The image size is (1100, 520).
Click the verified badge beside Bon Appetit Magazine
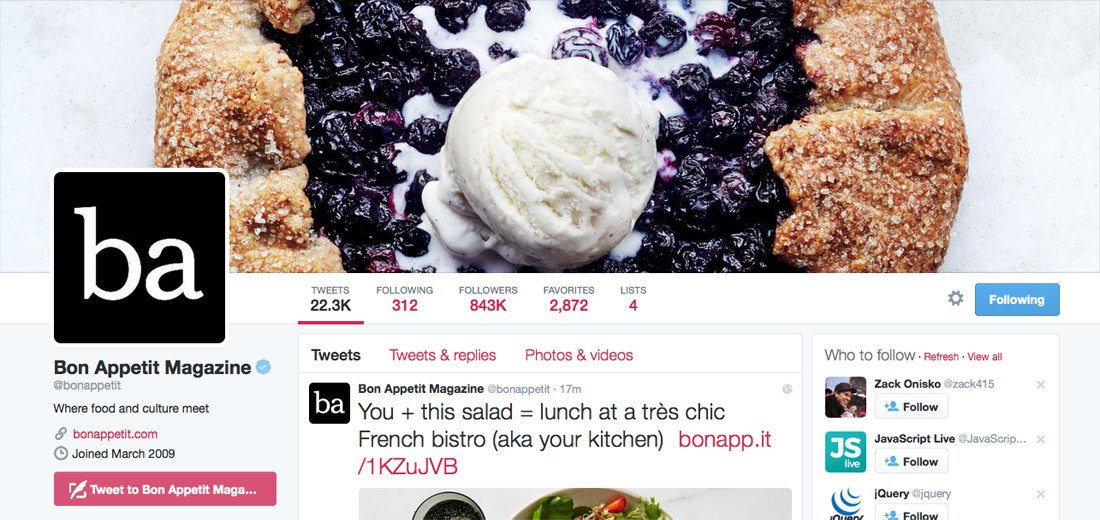click(x=263, y=367)
